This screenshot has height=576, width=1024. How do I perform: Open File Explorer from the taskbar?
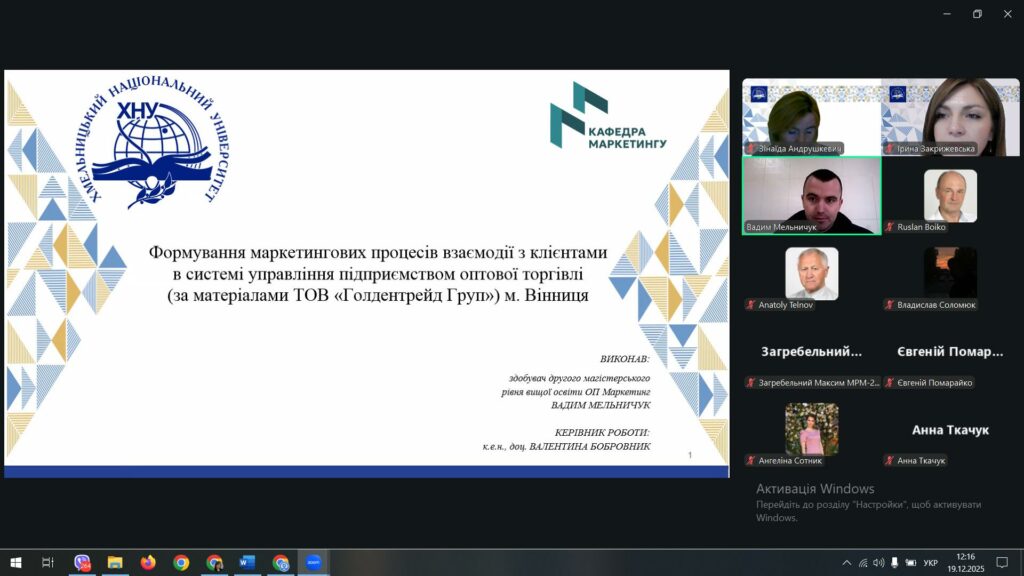pyautogui.click(x=115, y=563)
